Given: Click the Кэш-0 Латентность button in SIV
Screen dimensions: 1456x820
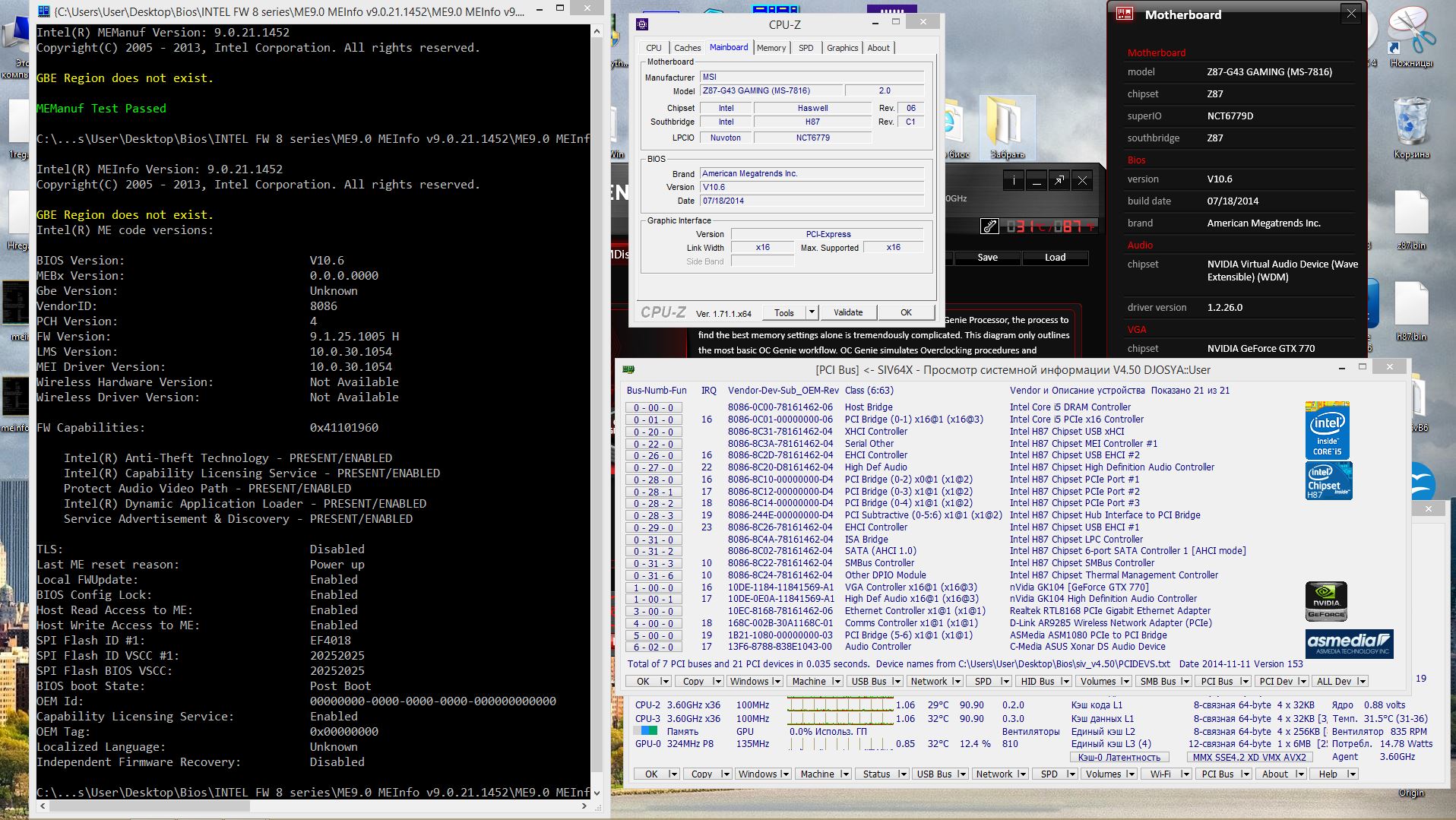Looking at the screenshot, I should (1119, 757).
